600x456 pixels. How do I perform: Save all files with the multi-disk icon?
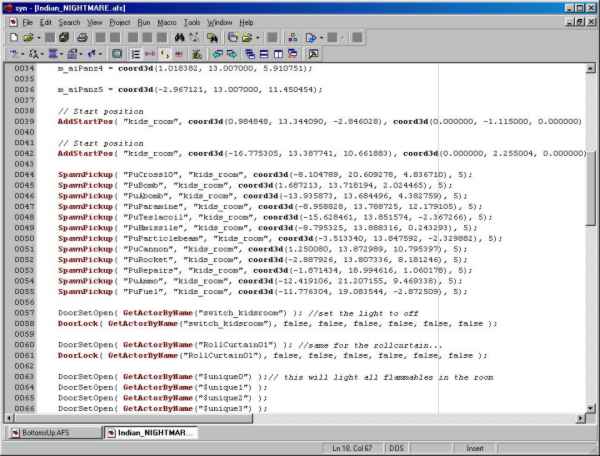pyautogui.click(x=64, y=37)
